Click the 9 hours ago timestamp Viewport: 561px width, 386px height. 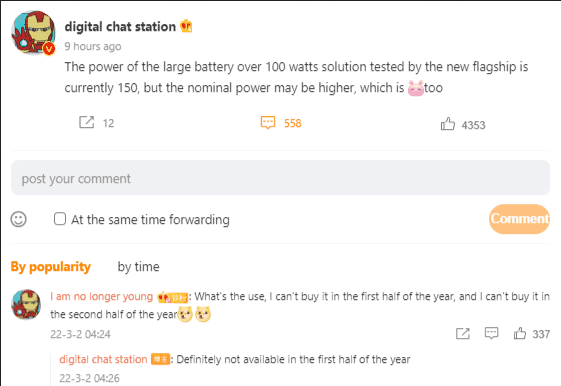click(x=93, y=47)
